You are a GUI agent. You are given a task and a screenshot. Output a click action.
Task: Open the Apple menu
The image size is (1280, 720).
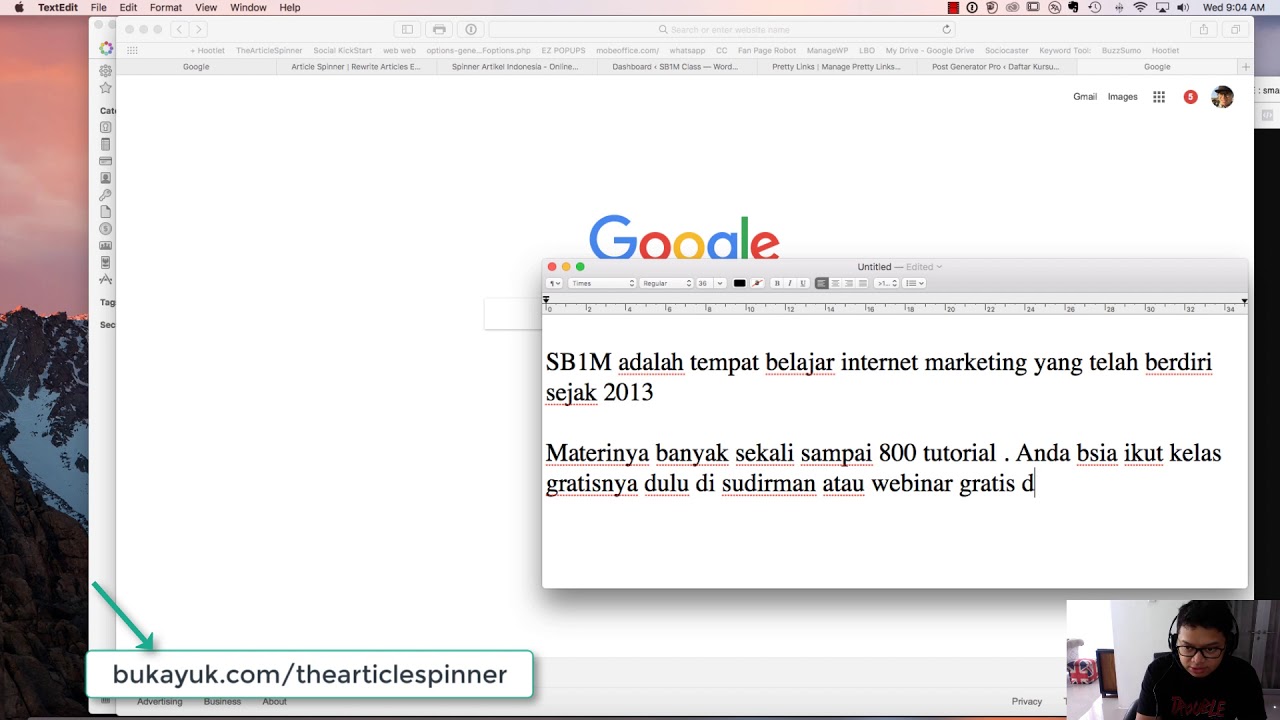click(19, 7)
